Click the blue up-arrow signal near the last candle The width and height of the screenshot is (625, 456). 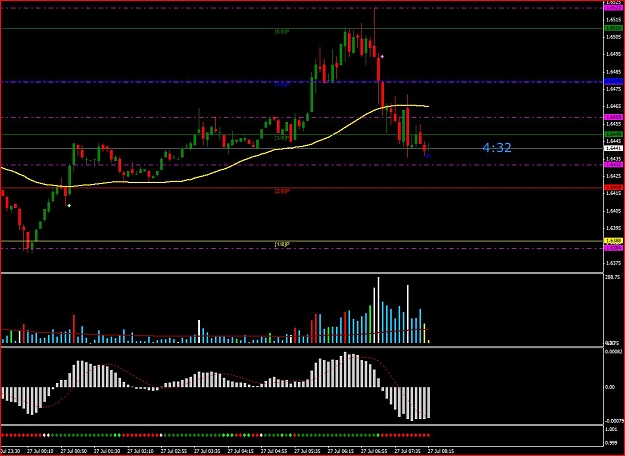[428, 156]
